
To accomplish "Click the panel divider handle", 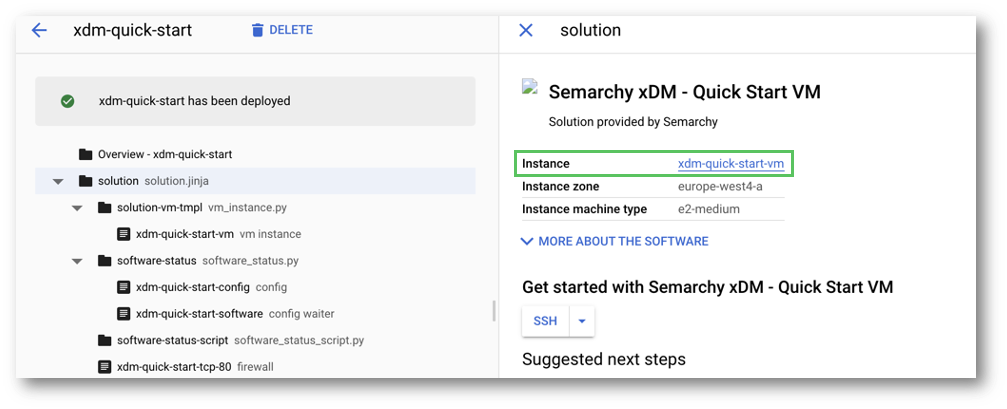I will point(494,311).
